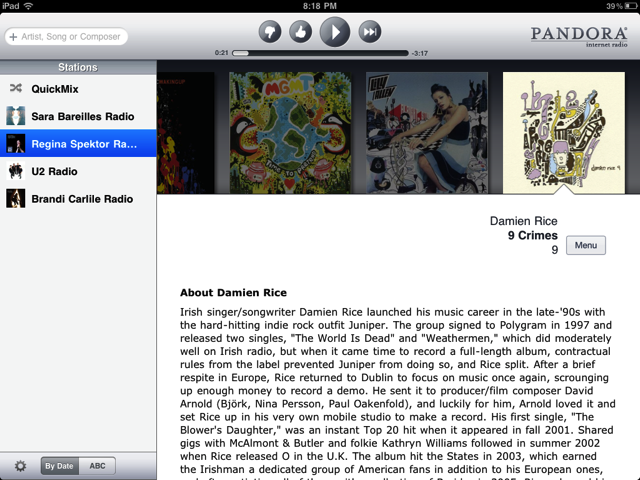Click the thumbs up icon
This screenshot has width=640, height=480.
click(300, 32)
